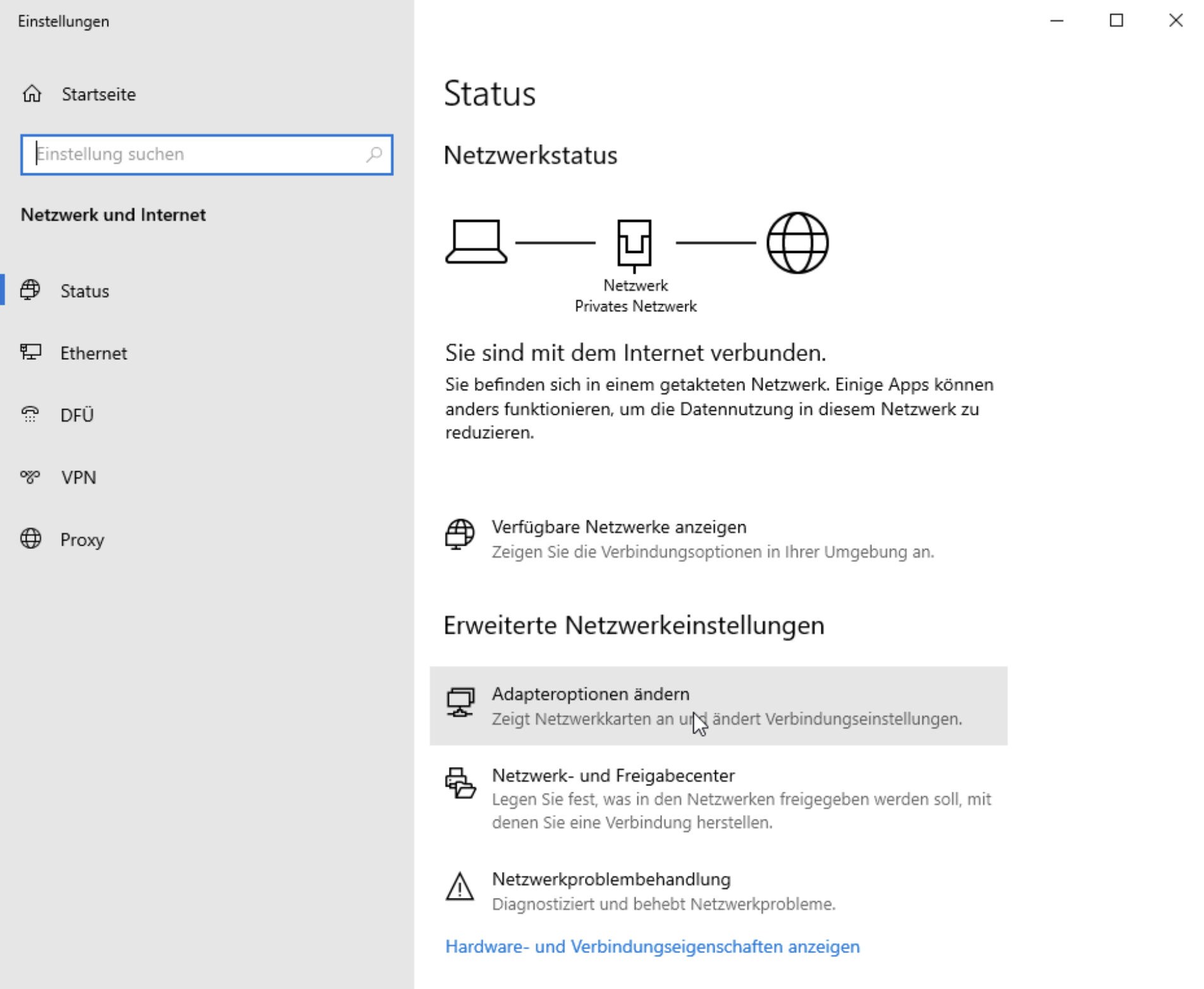The width and height of the screenshot is (1204, 989).
Task: Minimize the Einstellungen window
Action: point(1057,21)
